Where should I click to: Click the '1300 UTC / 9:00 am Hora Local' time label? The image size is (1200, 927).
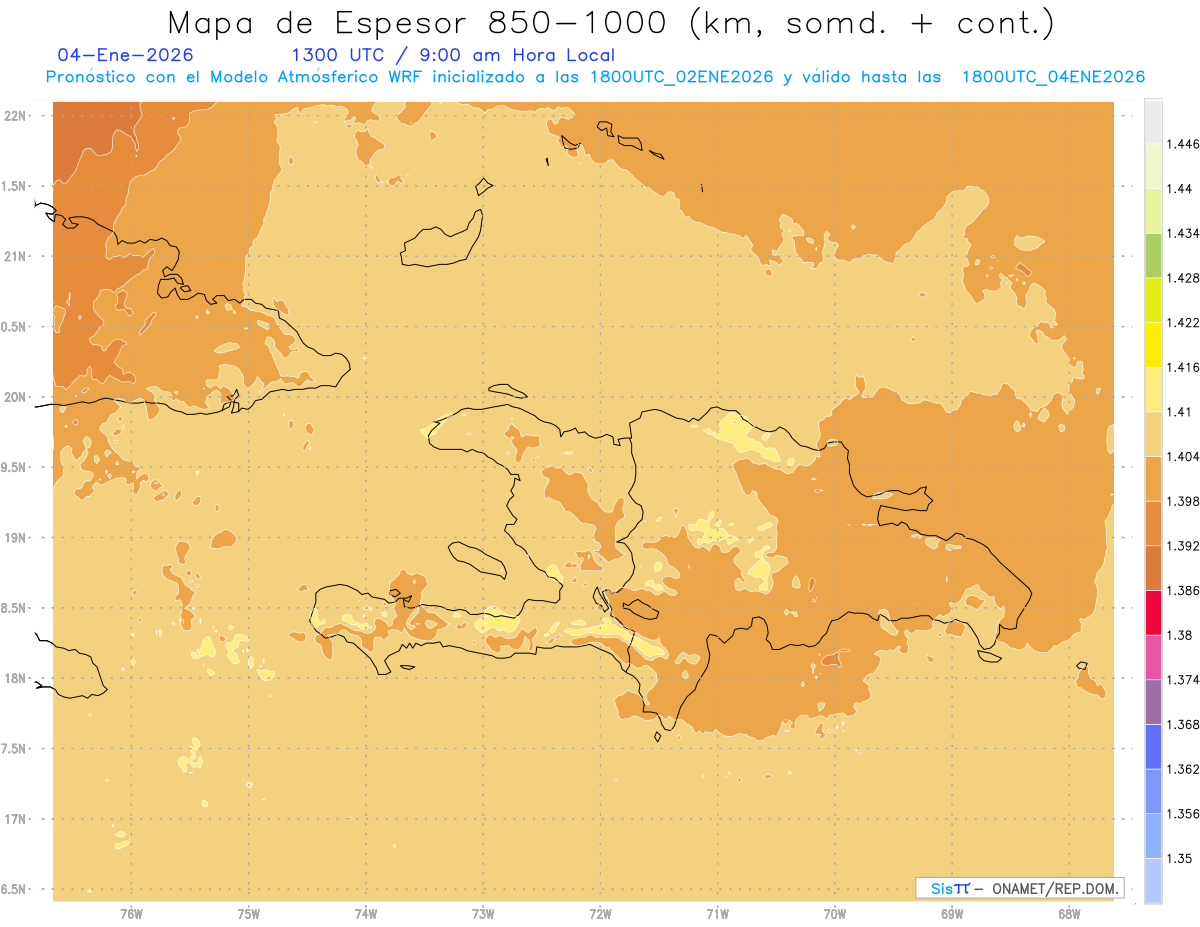[453, 55]
